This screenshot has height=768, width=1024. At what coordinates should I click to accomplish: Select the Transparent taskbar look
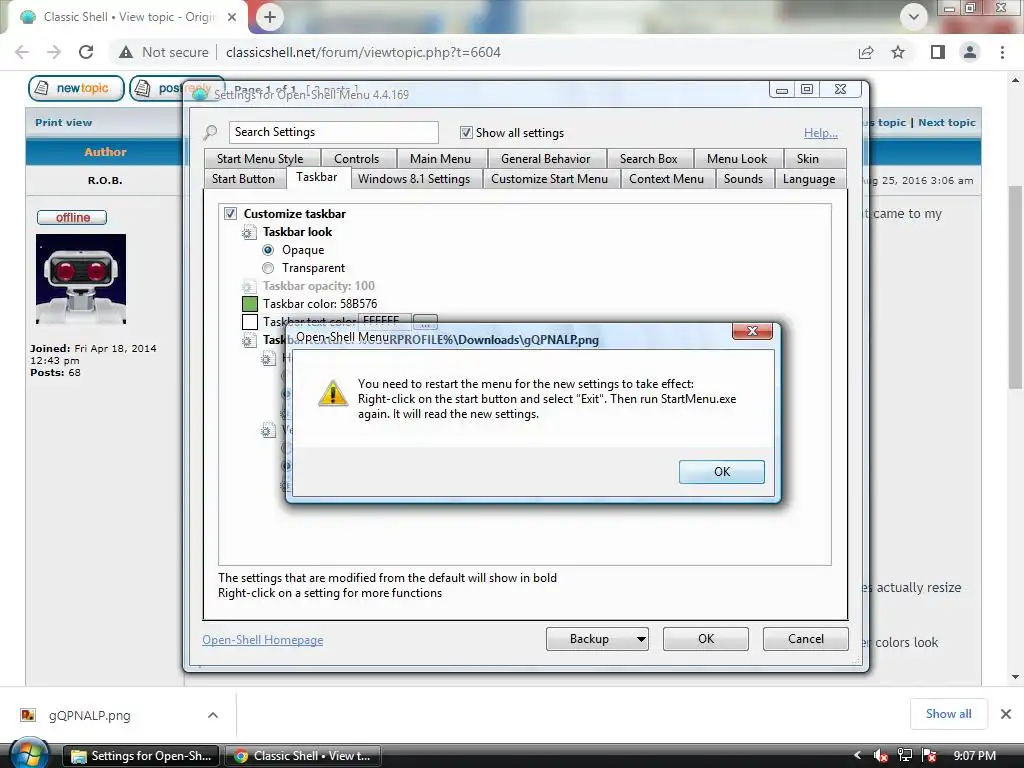point(268,268)
